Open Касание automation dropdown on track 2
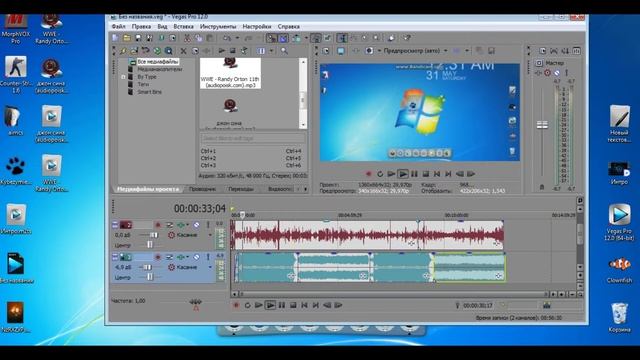640x360 pixels. tap(211, 267)
